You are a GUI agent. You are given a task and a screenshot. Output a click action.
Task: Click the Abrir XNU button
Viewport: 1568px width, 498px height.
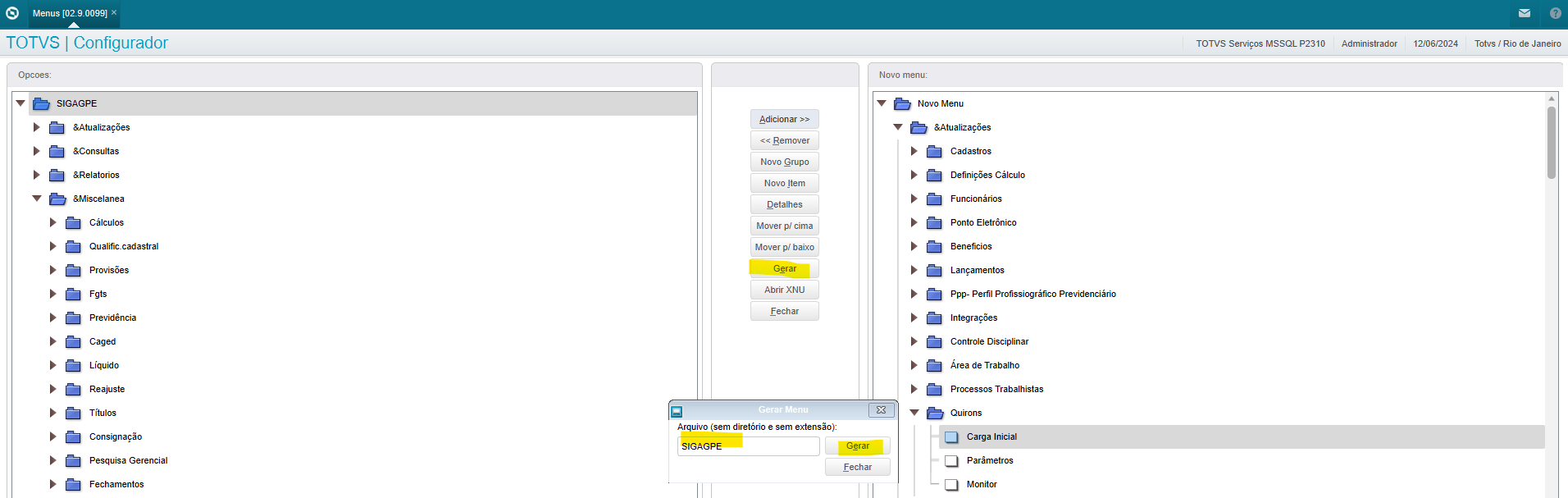click(x=785, y=290)
